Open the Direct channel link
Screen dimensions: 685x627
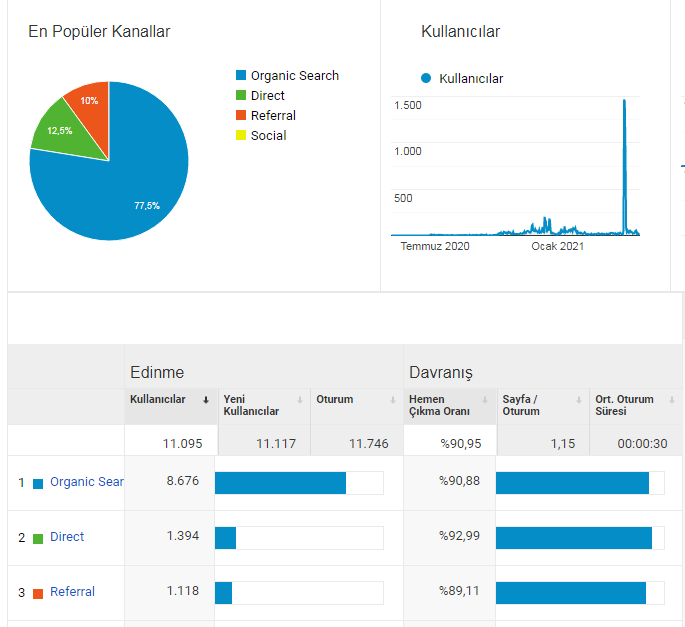tap(67, 537)
